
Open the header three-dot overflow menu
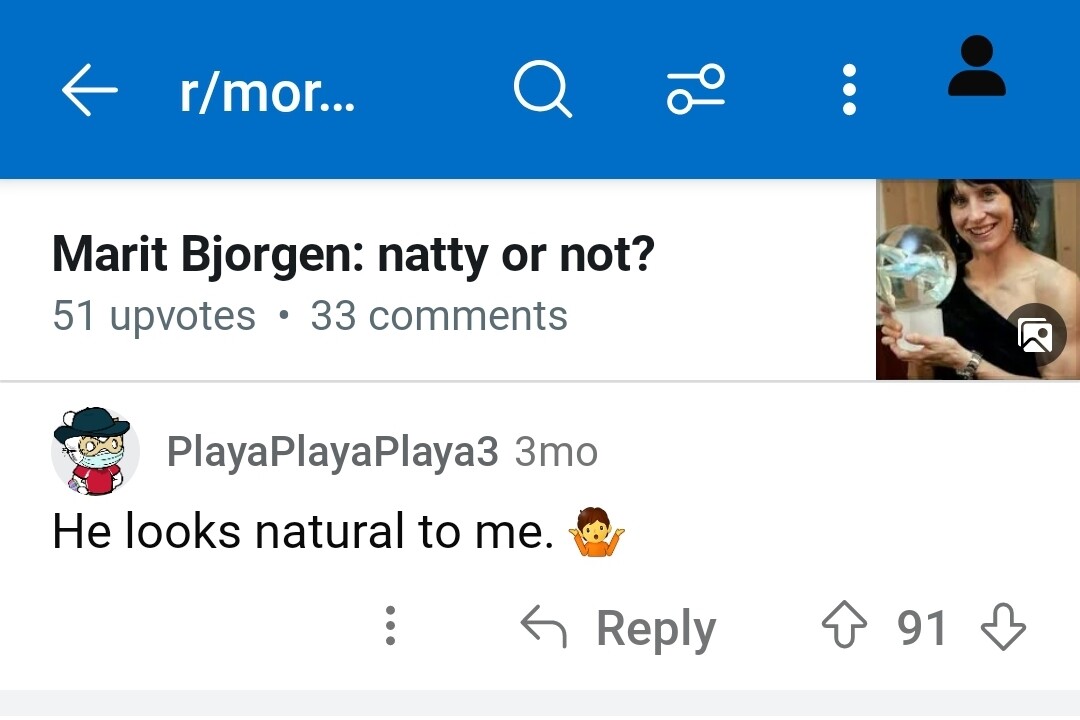point(849,90)
